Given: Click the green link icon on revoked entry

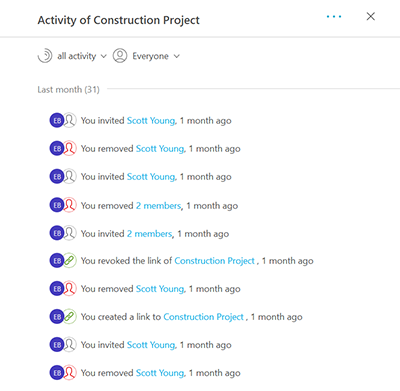Looking at the screenshot, I should tap(70, 260).
